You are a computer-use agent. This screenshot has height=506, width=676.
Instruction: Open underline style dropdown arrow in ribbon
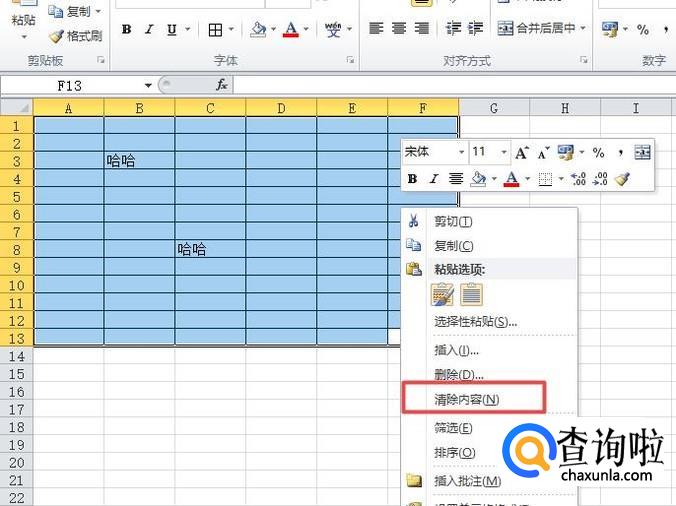(x=188, y=29)
